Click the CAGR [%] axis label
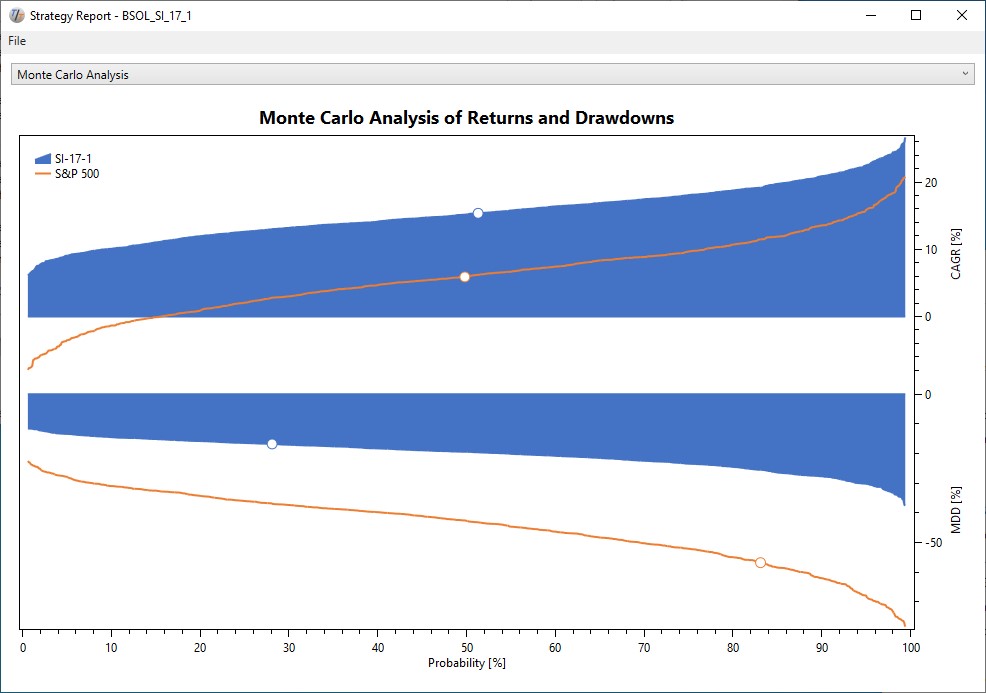Viewport: 986px width, 693px height. 956,254
